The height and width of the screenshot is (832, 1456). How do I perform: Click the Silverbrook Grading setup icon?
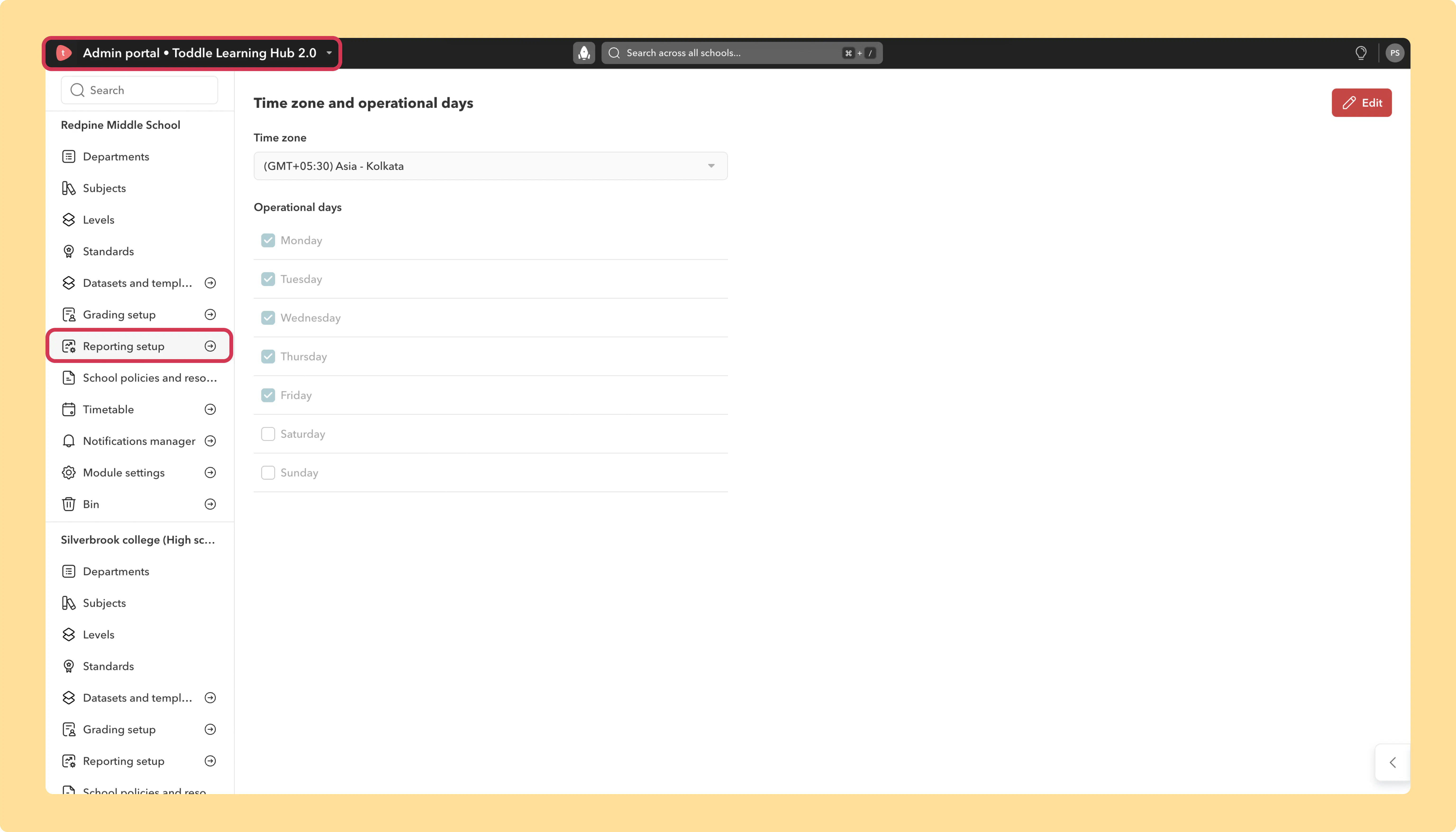68,730
